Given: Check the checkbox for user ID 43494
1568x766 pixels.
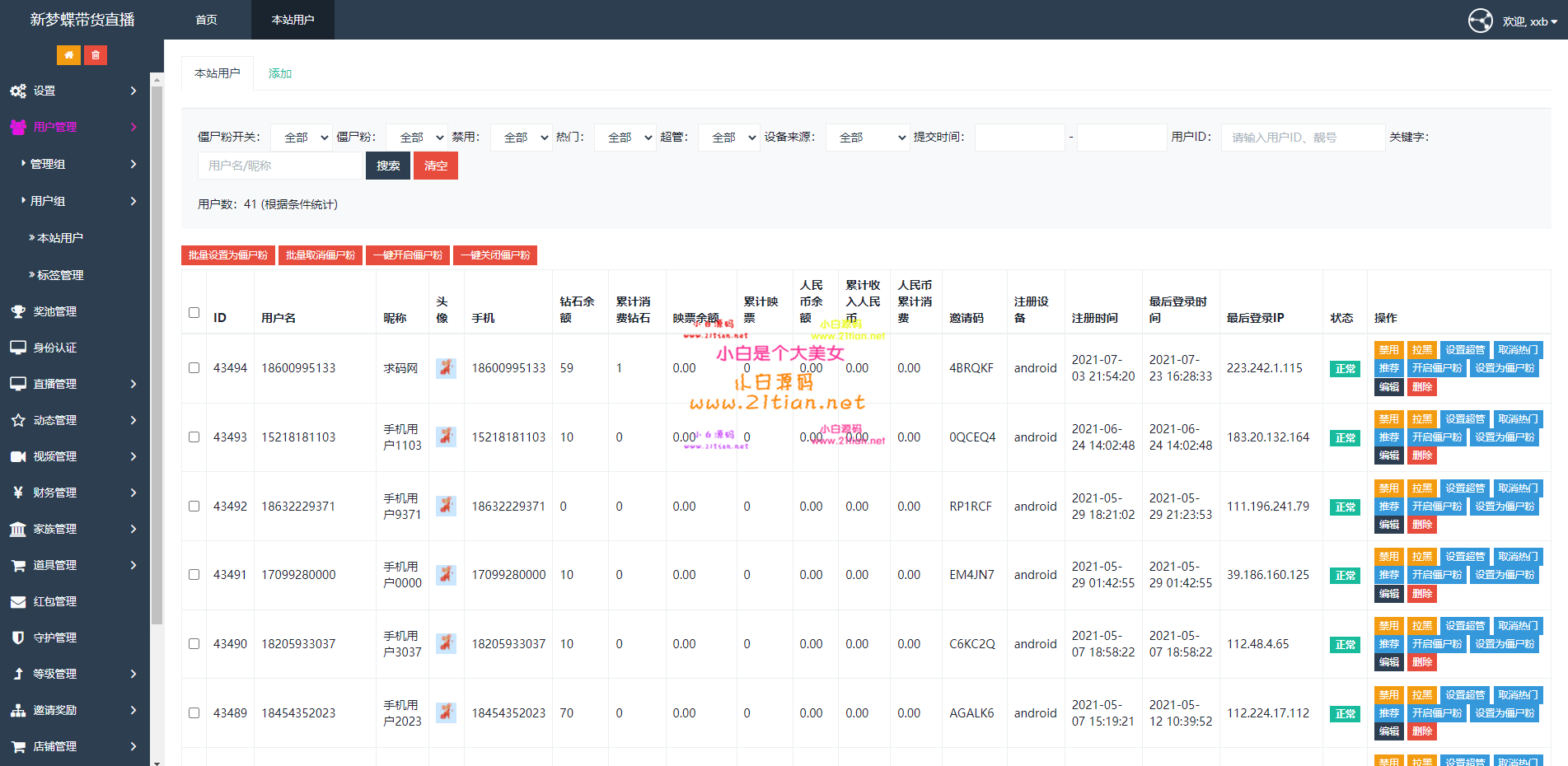Looking at the screenshot, I should point(194,368).
